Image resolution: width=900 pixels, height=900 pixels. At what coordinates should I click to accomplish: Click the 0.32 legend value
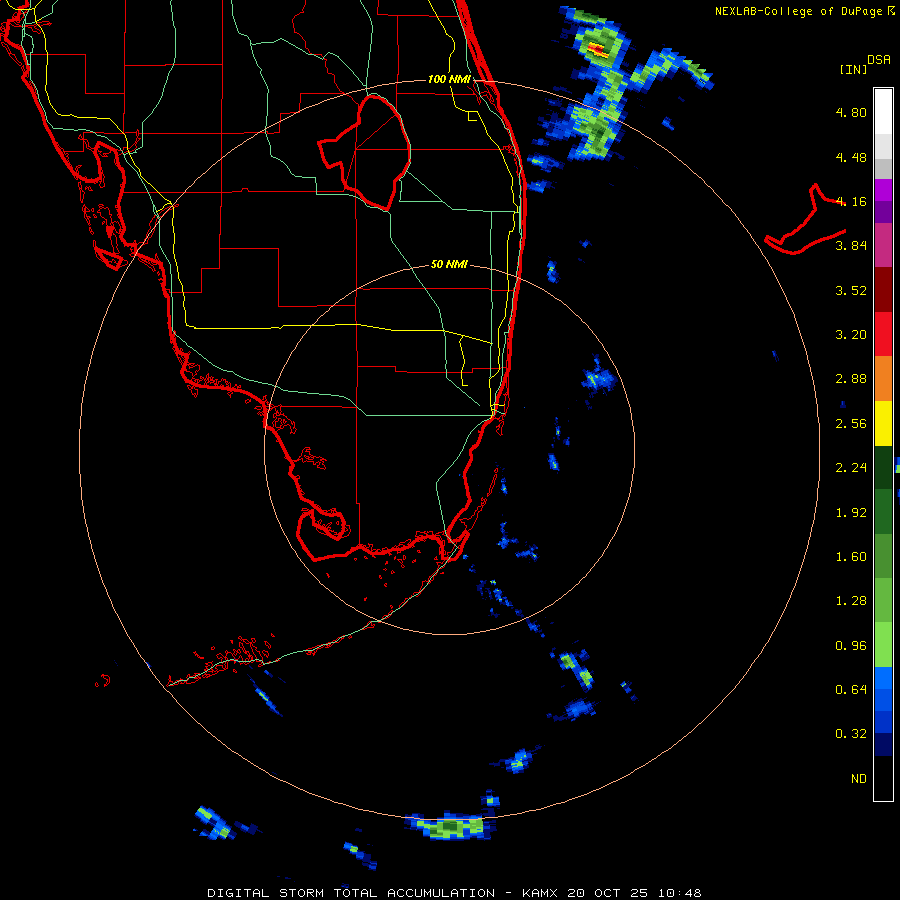(x=851, y=734)
